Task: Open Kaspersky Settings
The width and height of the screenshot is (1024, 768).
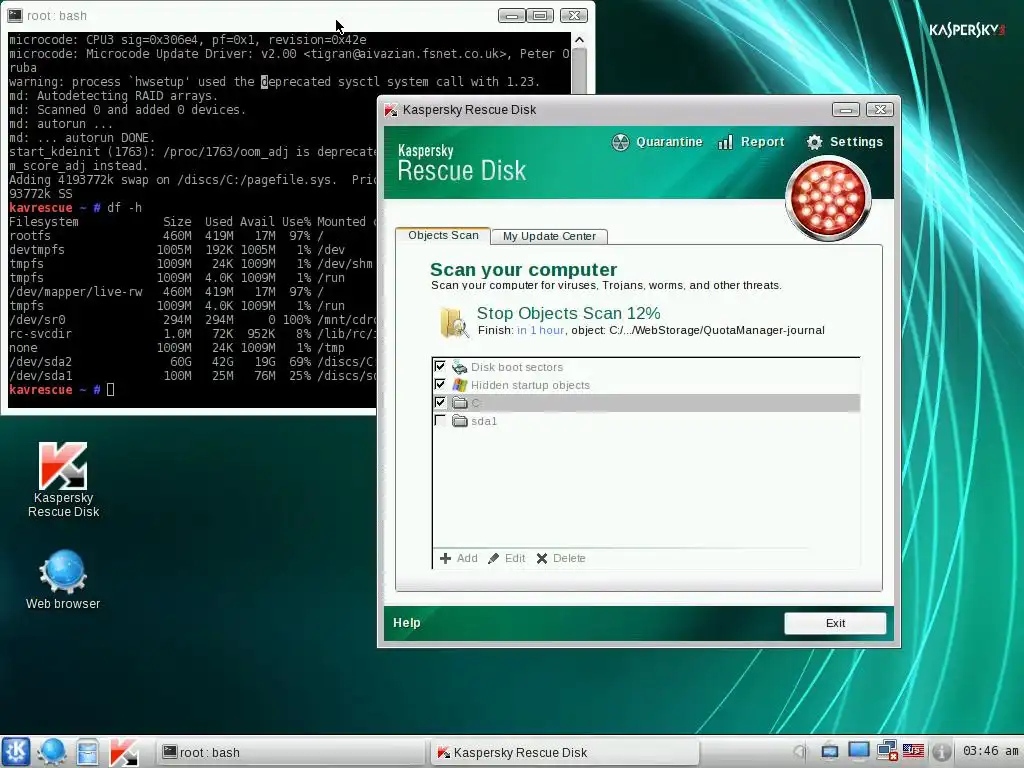Action: pyautogui.click(x=844, y=142)
